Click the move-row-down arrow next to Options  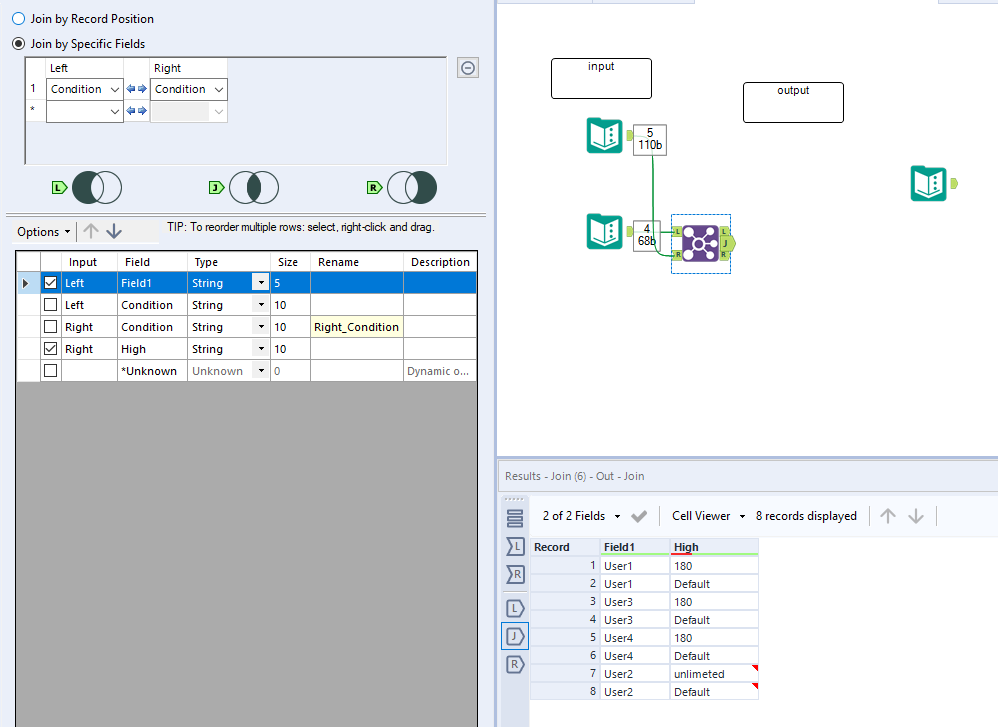click(x=113, y=231)
